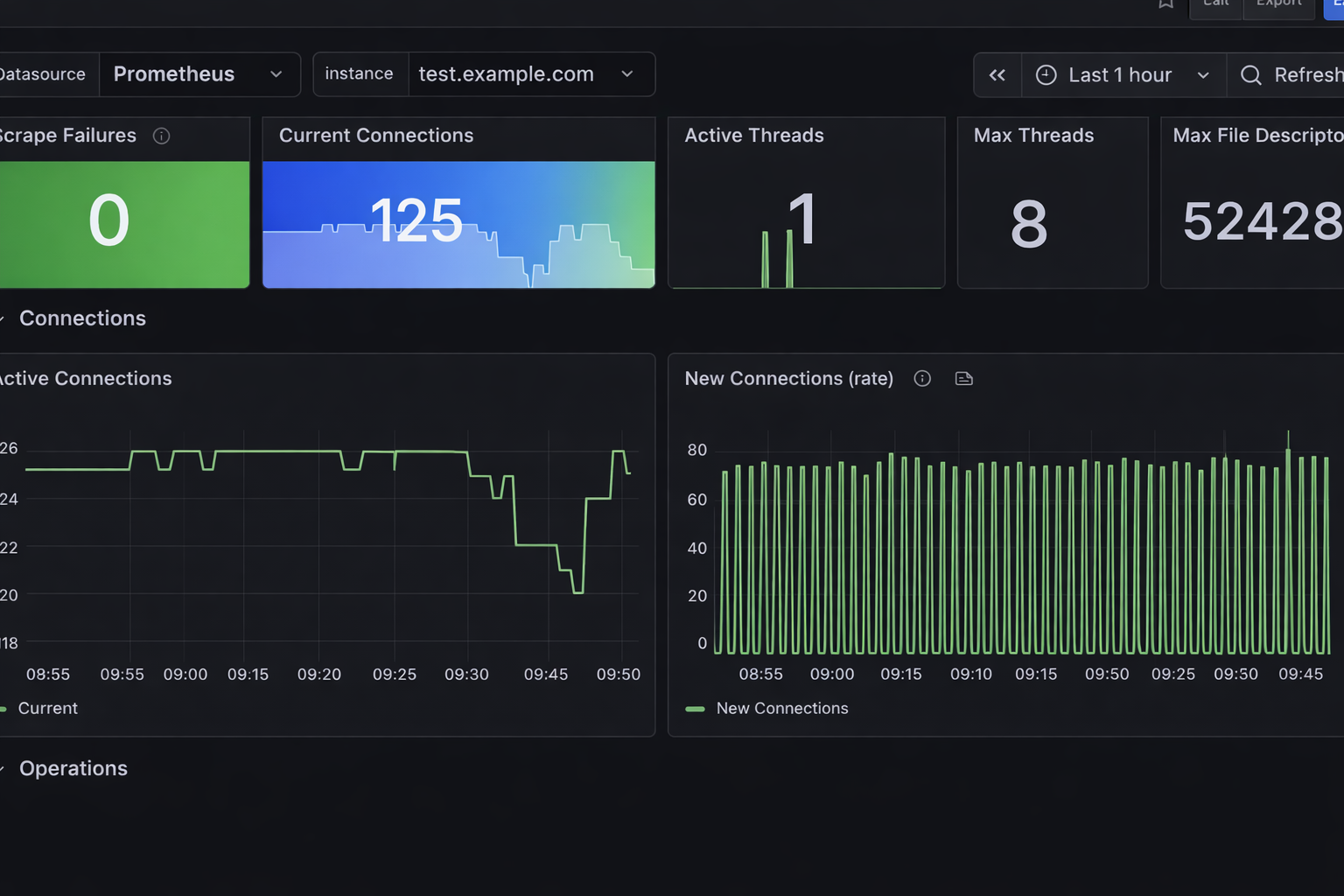Click the Max Threads stat value 8
Image resolution: width=1344 pixels, height=896 pixels.
pos(1029,223)
